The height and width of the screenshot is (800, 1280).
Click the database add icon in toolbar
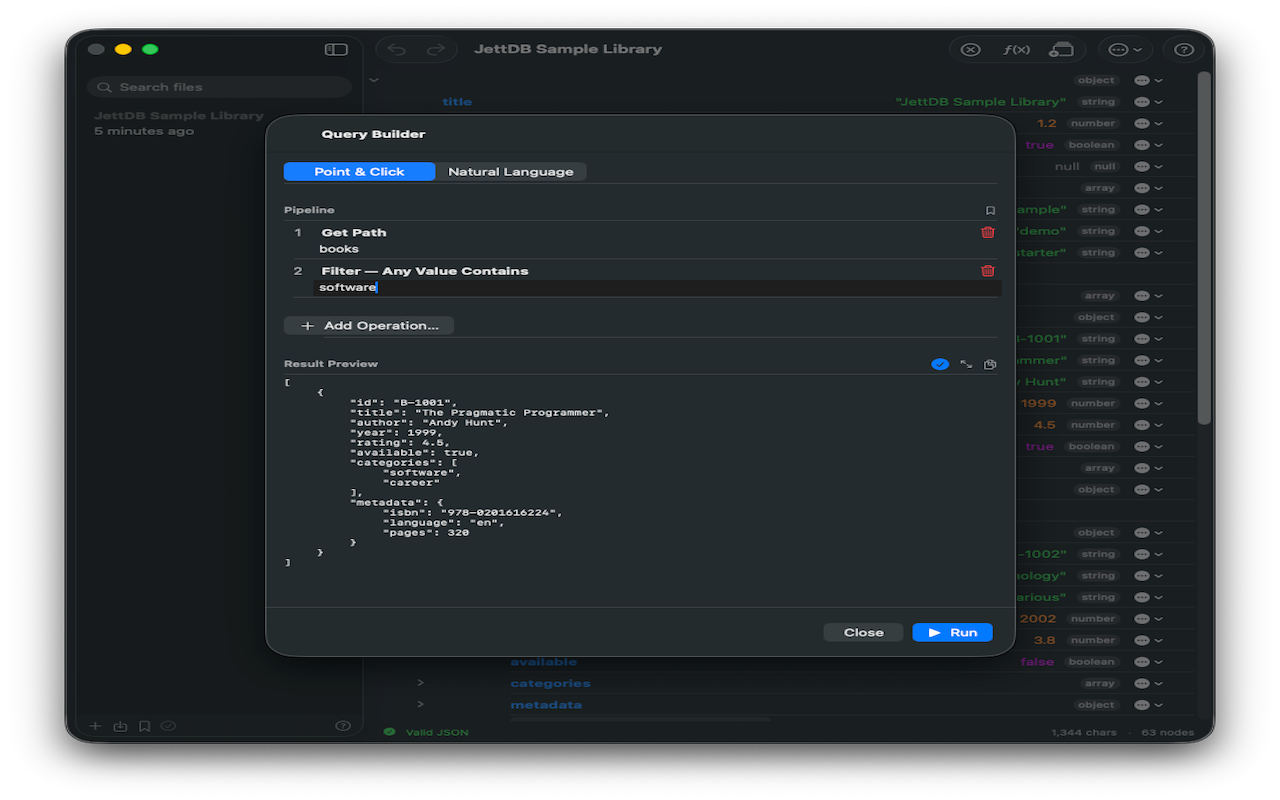(x=1061, y=49)
